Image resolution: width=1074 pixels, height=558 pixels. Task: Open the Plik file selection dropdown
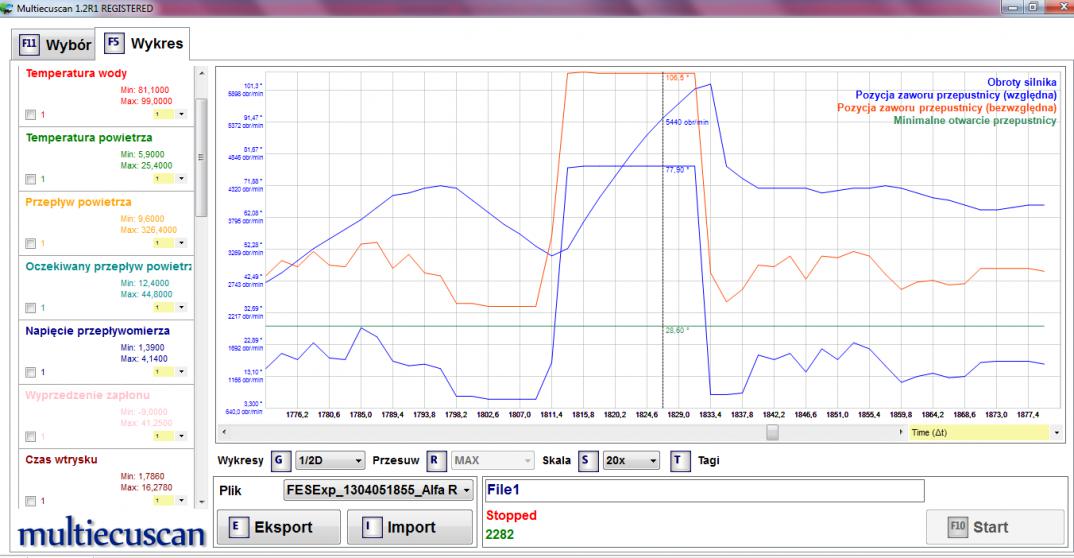(x=378, y=490)
